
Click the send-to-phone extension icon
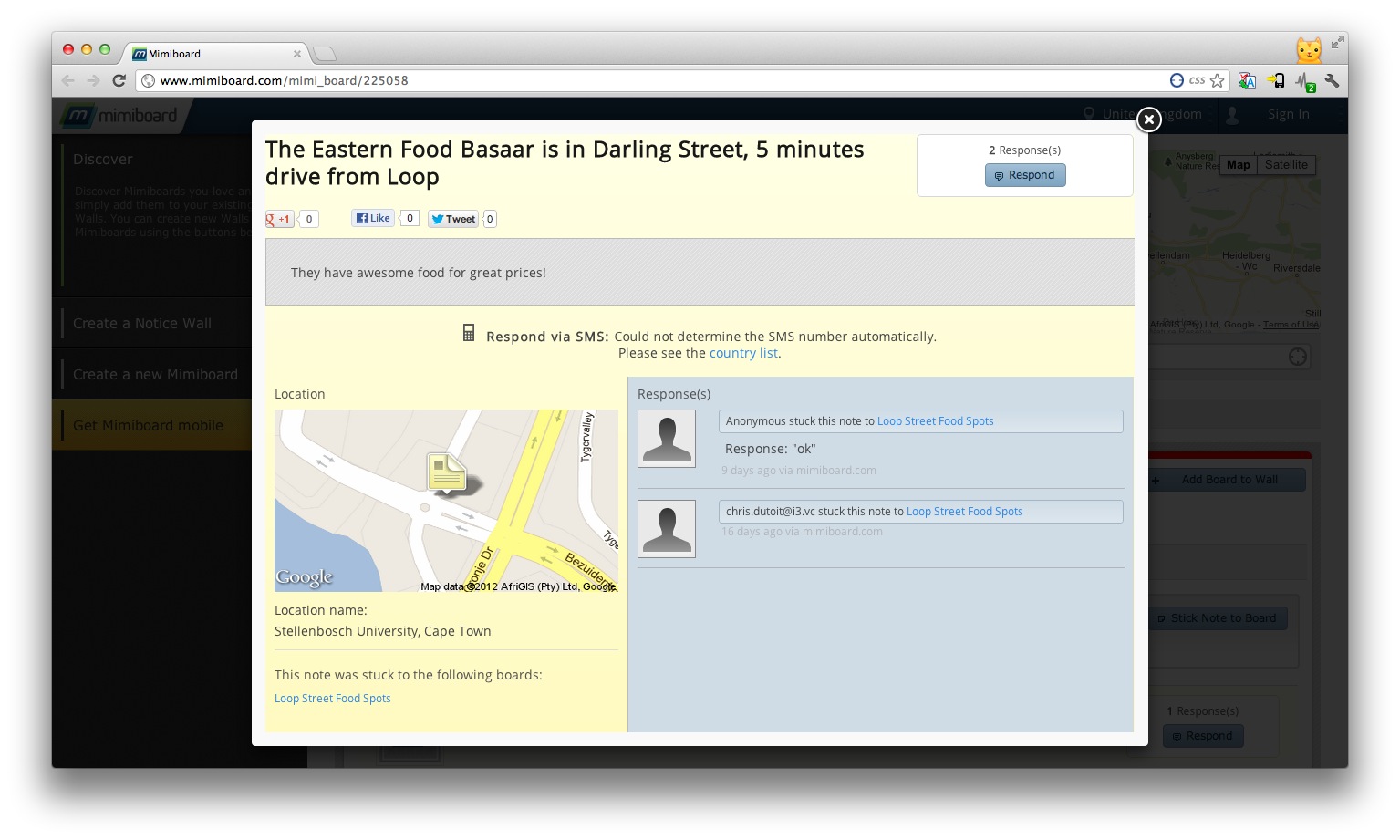[x=1276, y=81]
